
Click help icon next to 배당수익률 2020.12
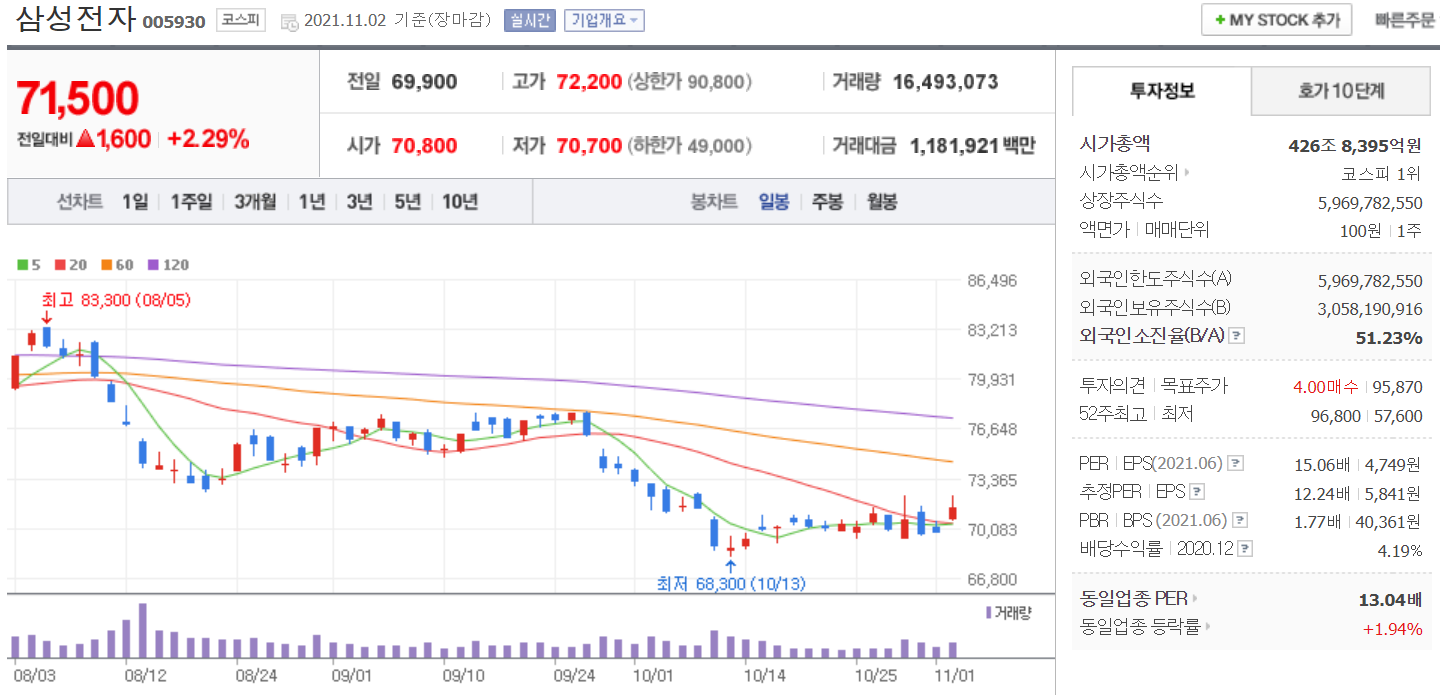1245,549
